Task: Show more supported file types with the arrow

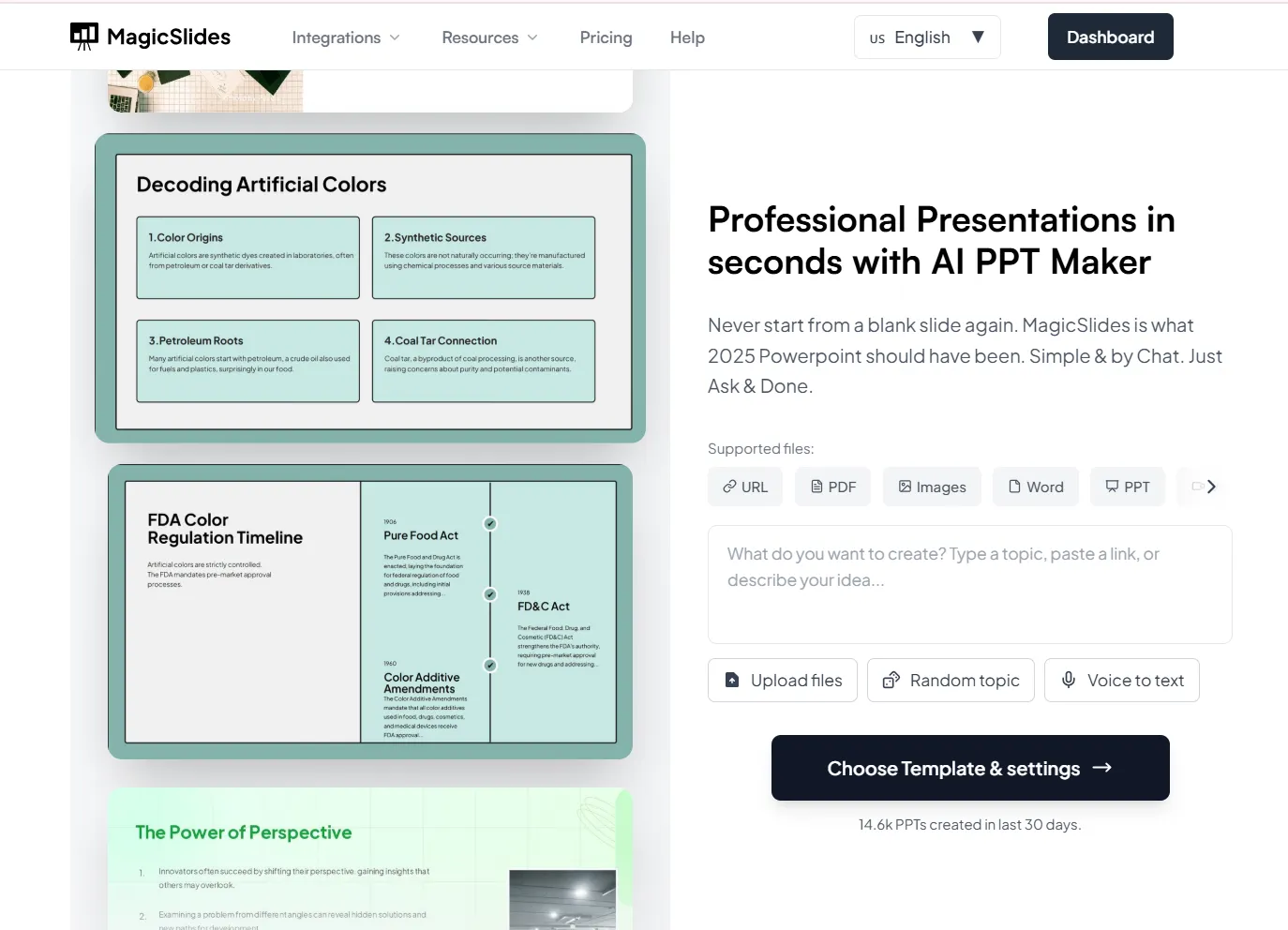Action: (1211, 487)
